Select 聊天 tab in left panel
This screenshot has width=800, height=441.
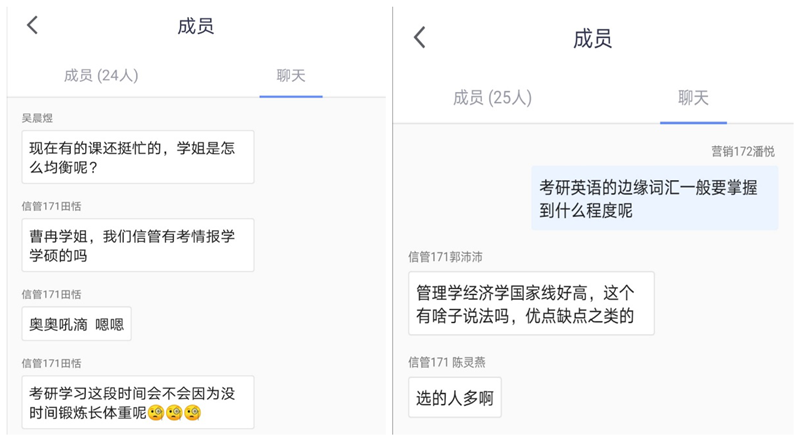(291, 76)
